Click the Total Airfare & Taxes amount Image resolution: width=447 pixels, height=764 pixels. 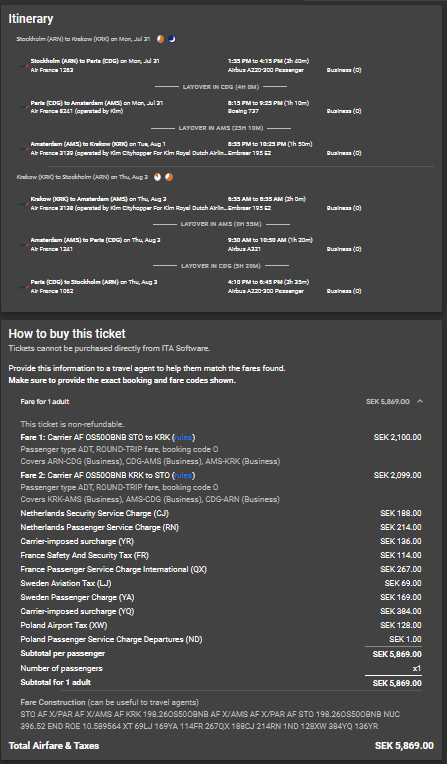404,746
